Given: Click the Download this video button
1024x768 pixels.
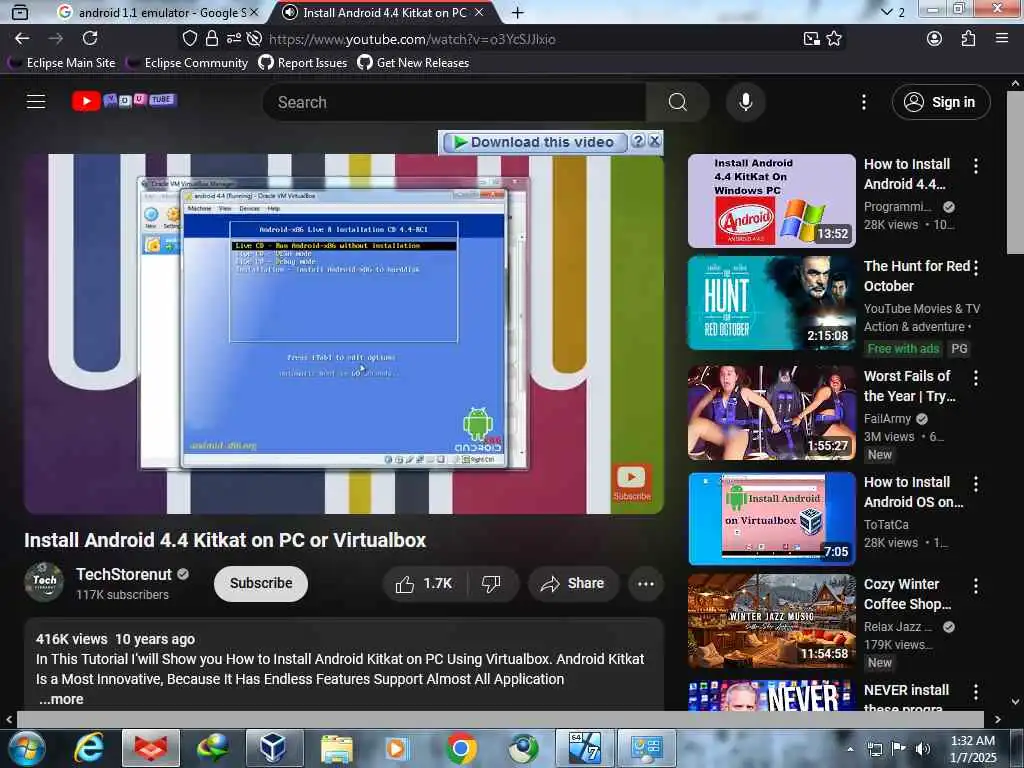Looking at the screenshot, I should [534, 142].
